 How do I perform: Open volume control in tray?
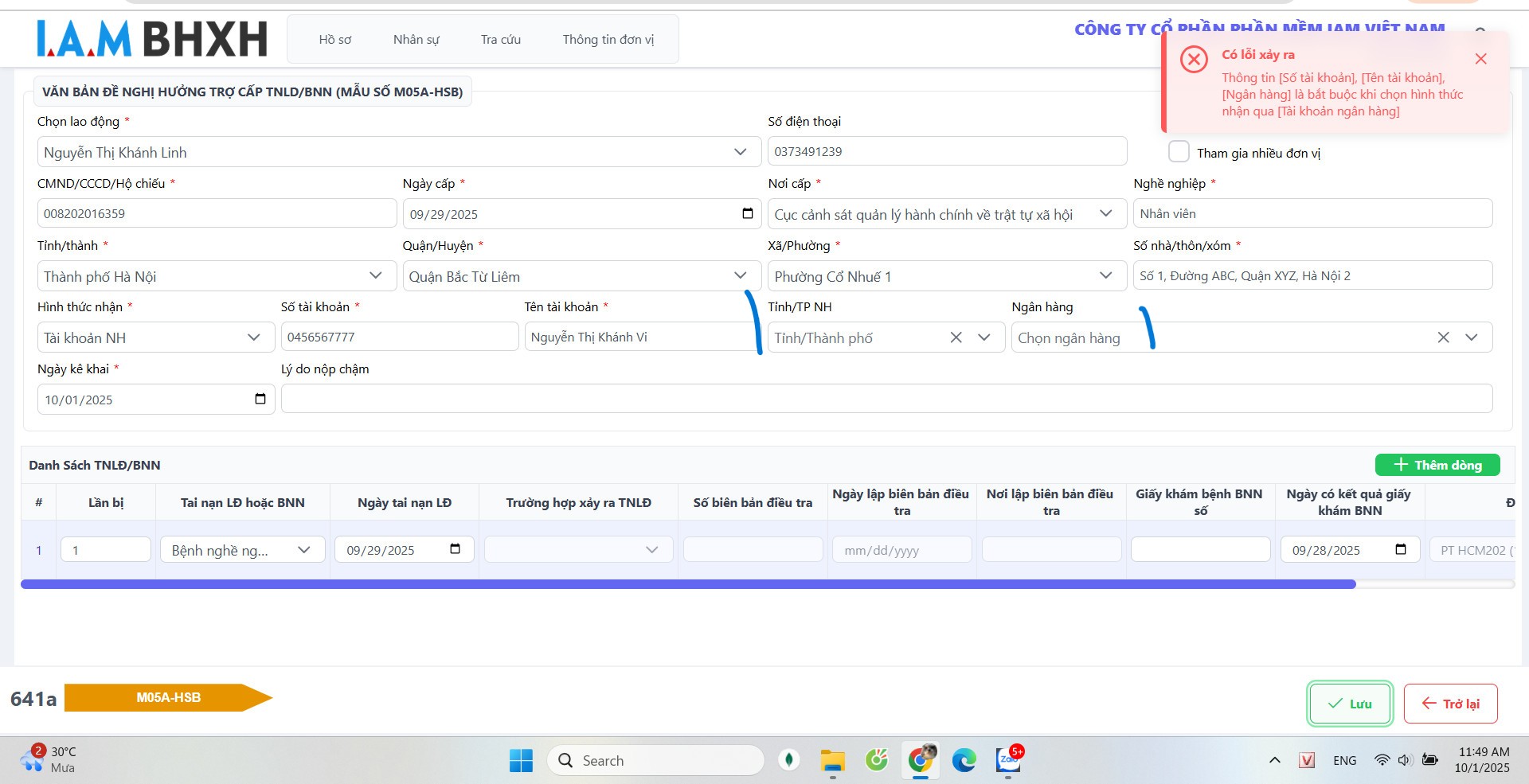coord(1405,760)
